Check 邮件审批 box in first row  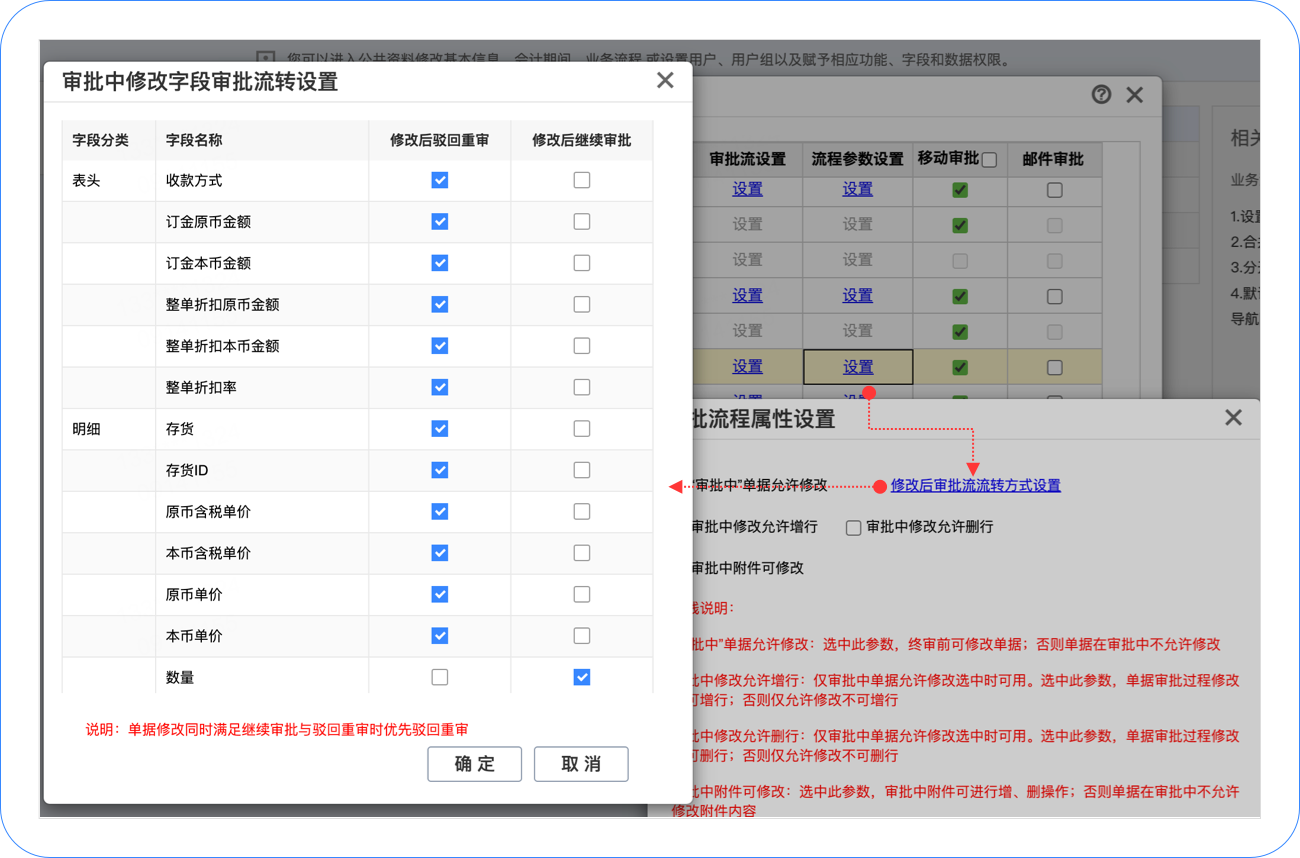click(x=1054, y=190)
